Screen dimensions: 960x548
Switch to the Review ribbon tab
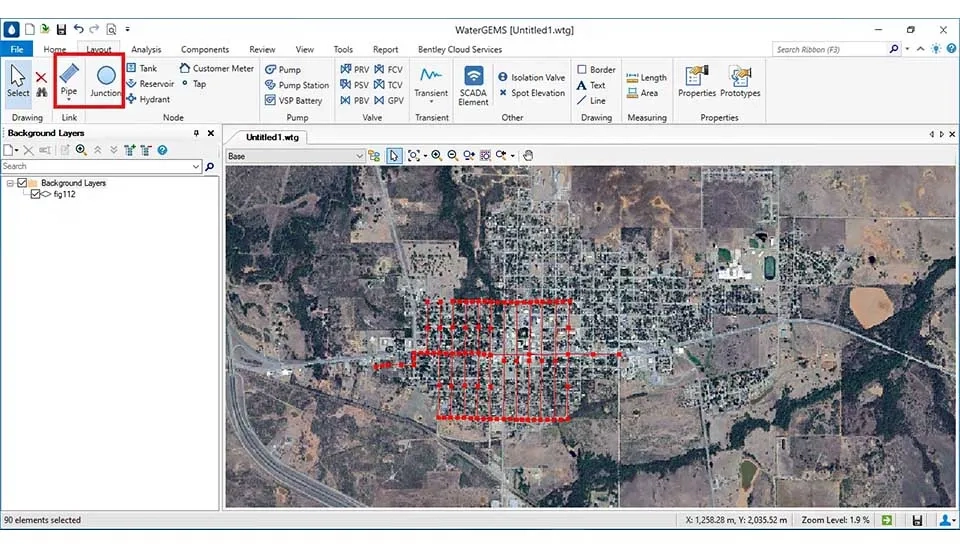pyautogui.click(x=262, y=49)
